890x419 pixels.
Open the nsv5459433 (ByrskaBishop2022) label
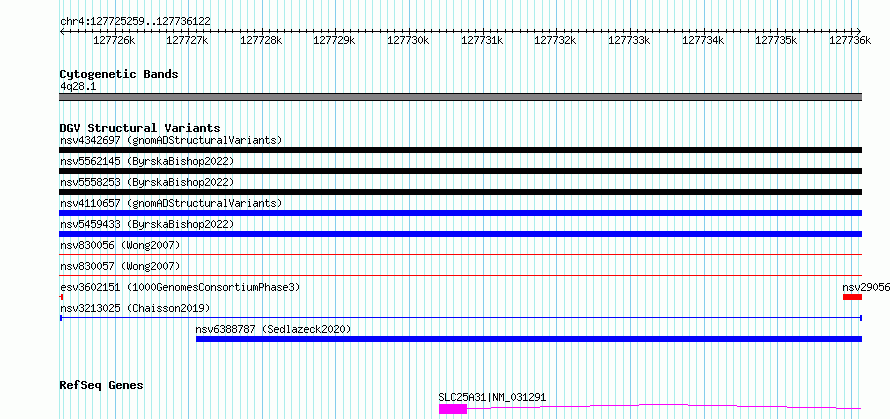pyautogui.click(x=147, y=224)
